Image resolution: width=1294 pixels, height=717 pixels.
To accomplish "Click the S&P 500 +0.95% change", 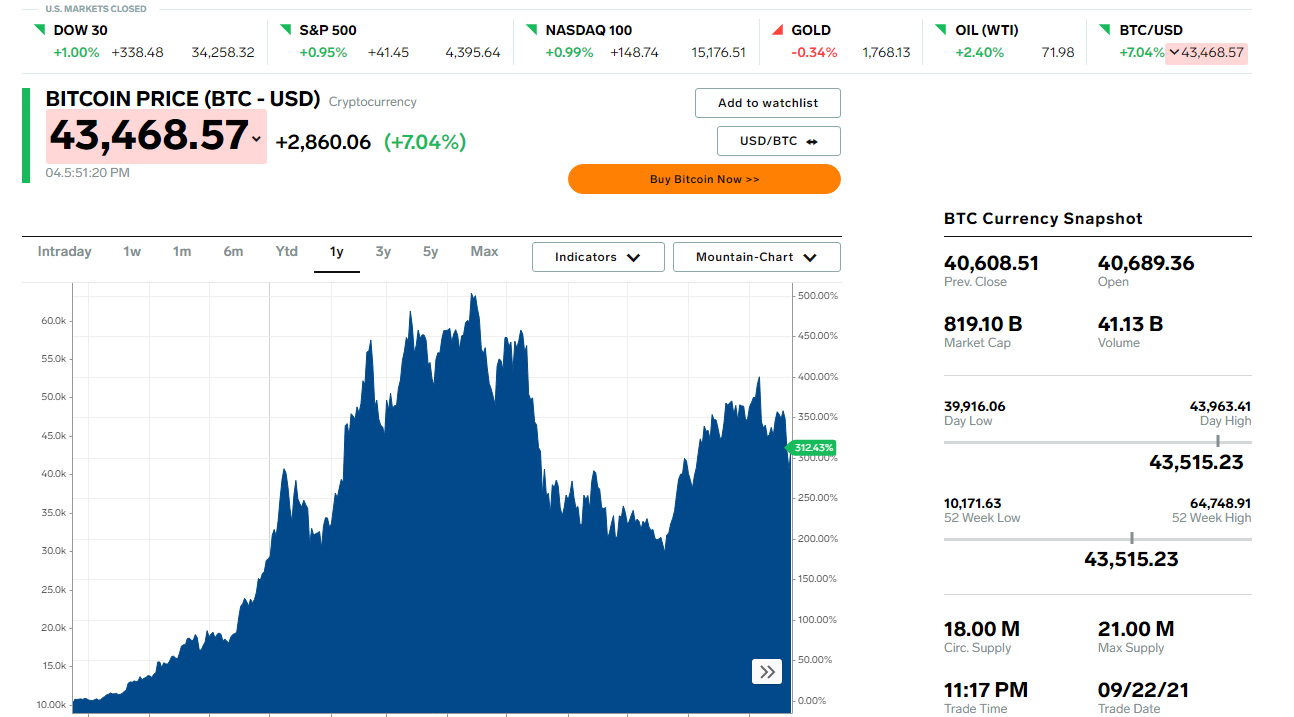I will [x=323, y=52].
